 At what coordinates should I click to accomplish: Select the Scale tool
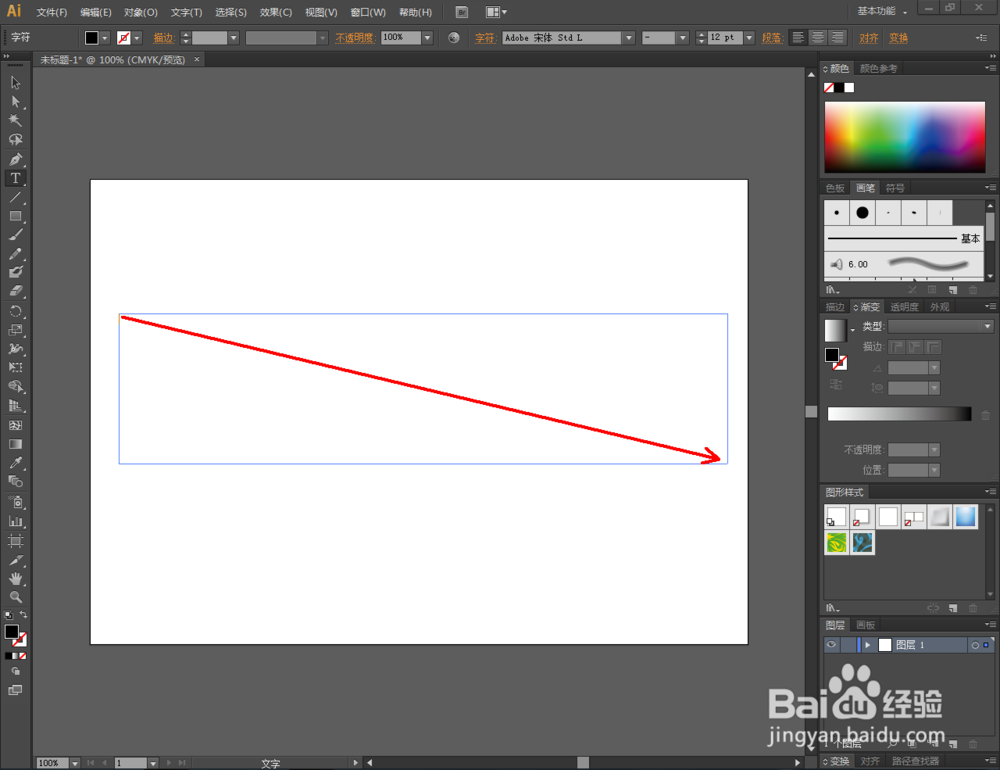15,330
